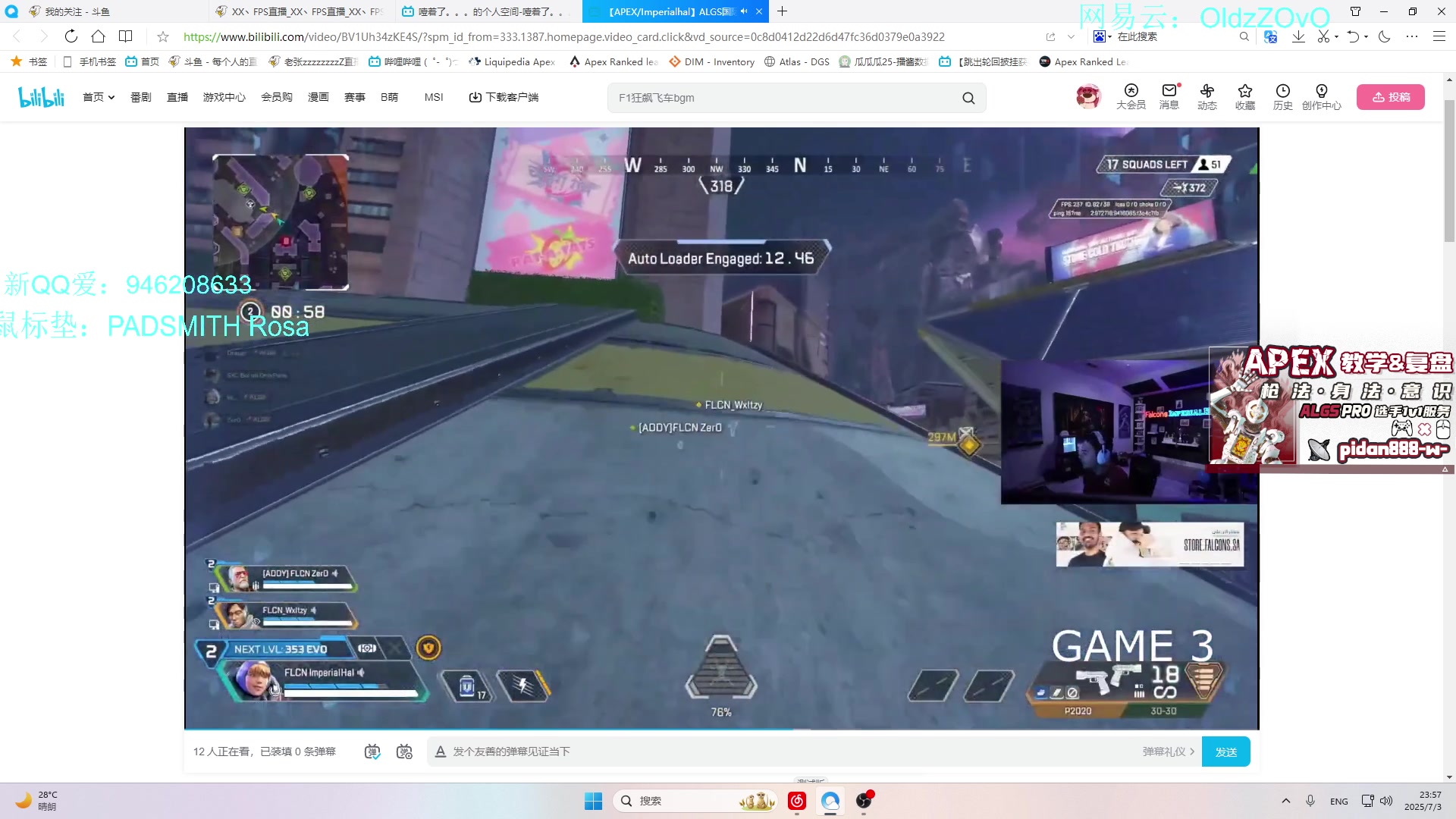Open the 会员购 menu item
Viewport: 1456px width, 819px height.
(x=277, y=97)
